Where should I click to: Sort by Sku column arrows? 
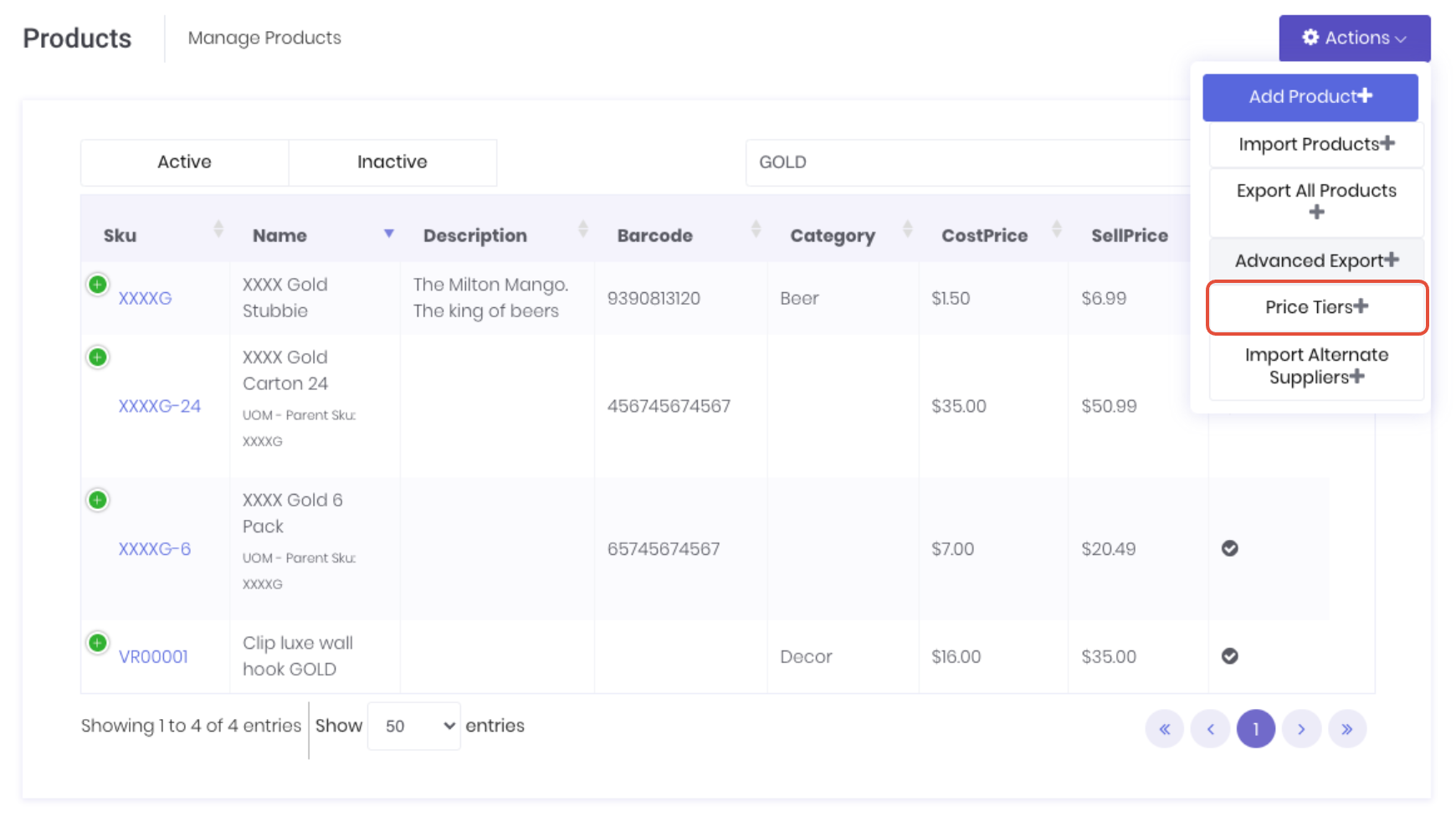click(x=218, y=229)
